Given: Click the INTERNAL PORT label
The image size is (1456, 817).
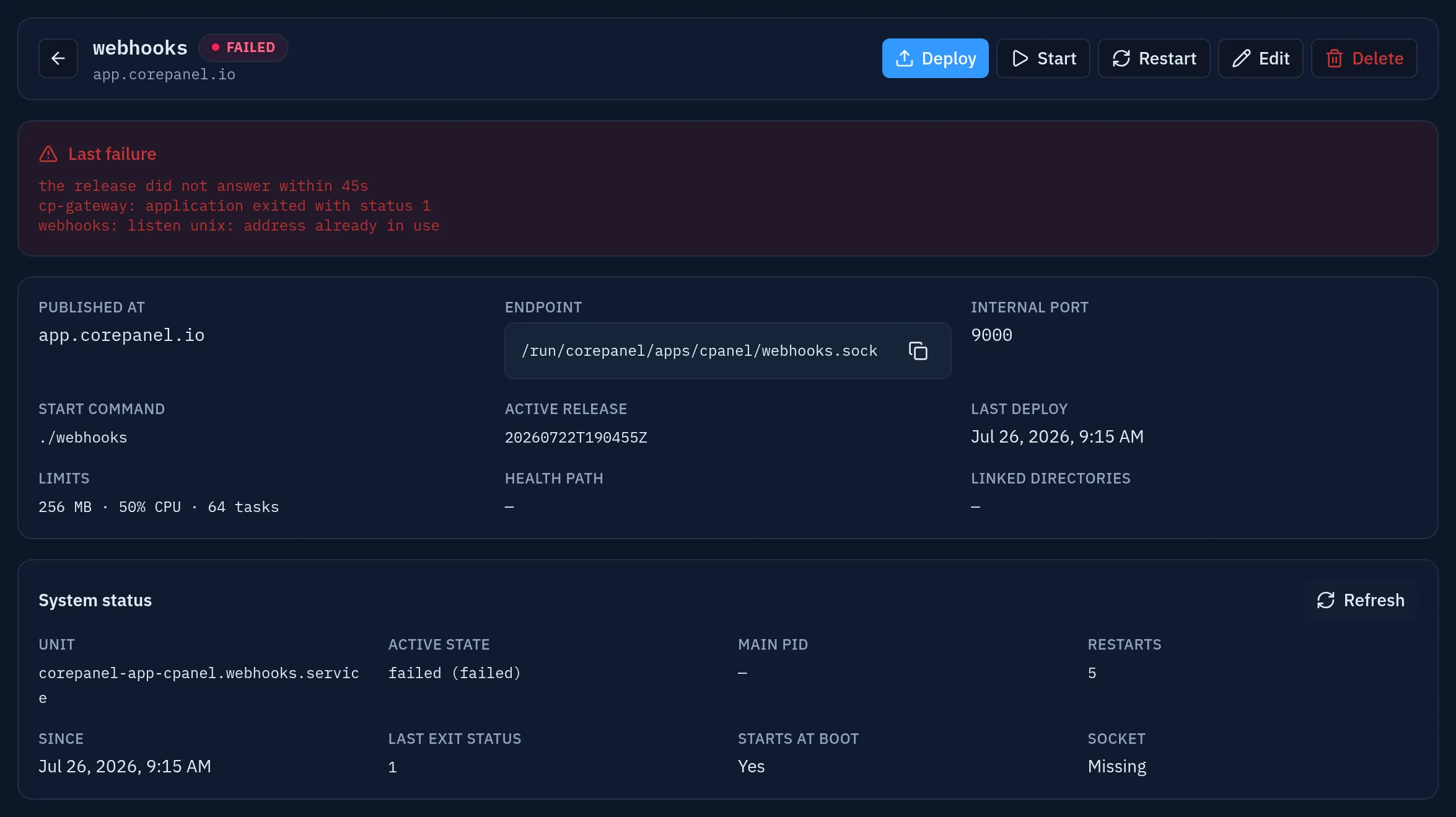Looking at the screenshot, I should [1029, 307].
